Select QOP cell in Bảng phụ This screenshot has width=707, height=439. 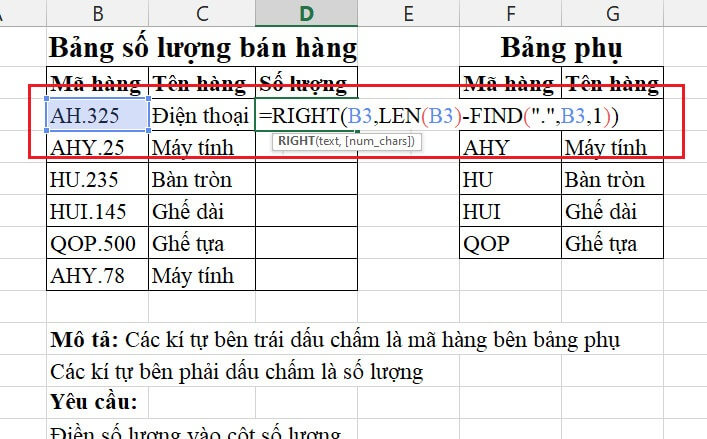(510, 243)
